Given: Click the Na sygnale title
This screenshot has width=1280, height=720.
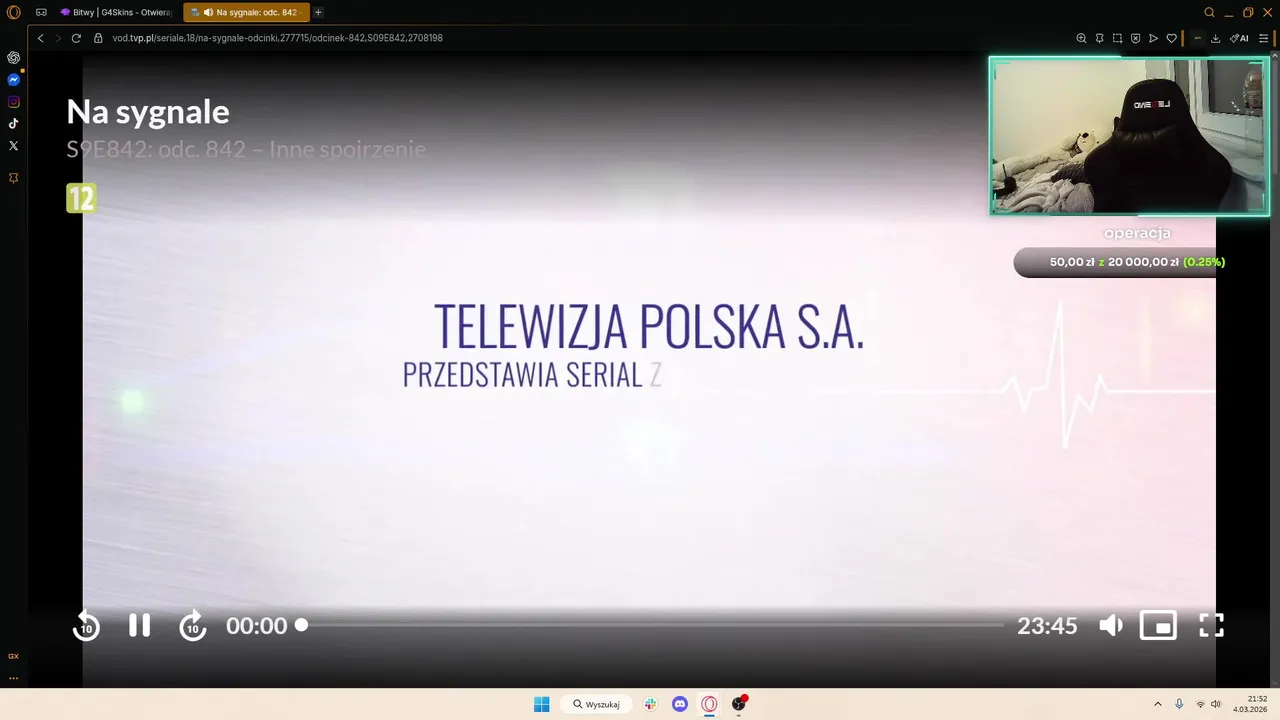Looking at the screenshot, I should coord(148,111).
